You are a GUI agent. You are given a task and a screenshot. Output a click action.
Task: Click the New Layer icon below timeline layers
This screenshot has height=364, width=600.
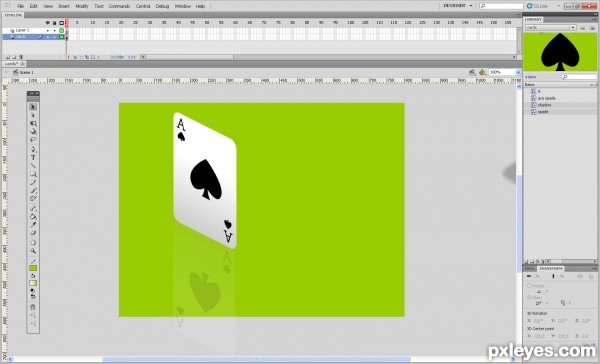(x=8, y=57)
